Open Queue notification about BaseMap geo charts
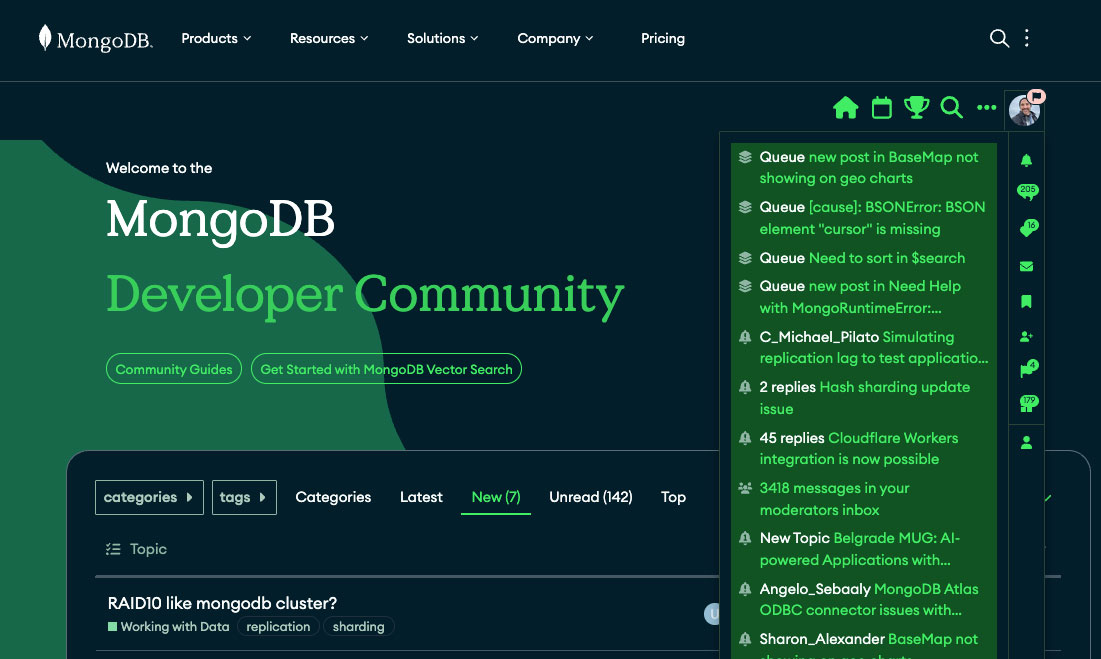Screen dimensions: 1101x659 [x=864, y=168]
